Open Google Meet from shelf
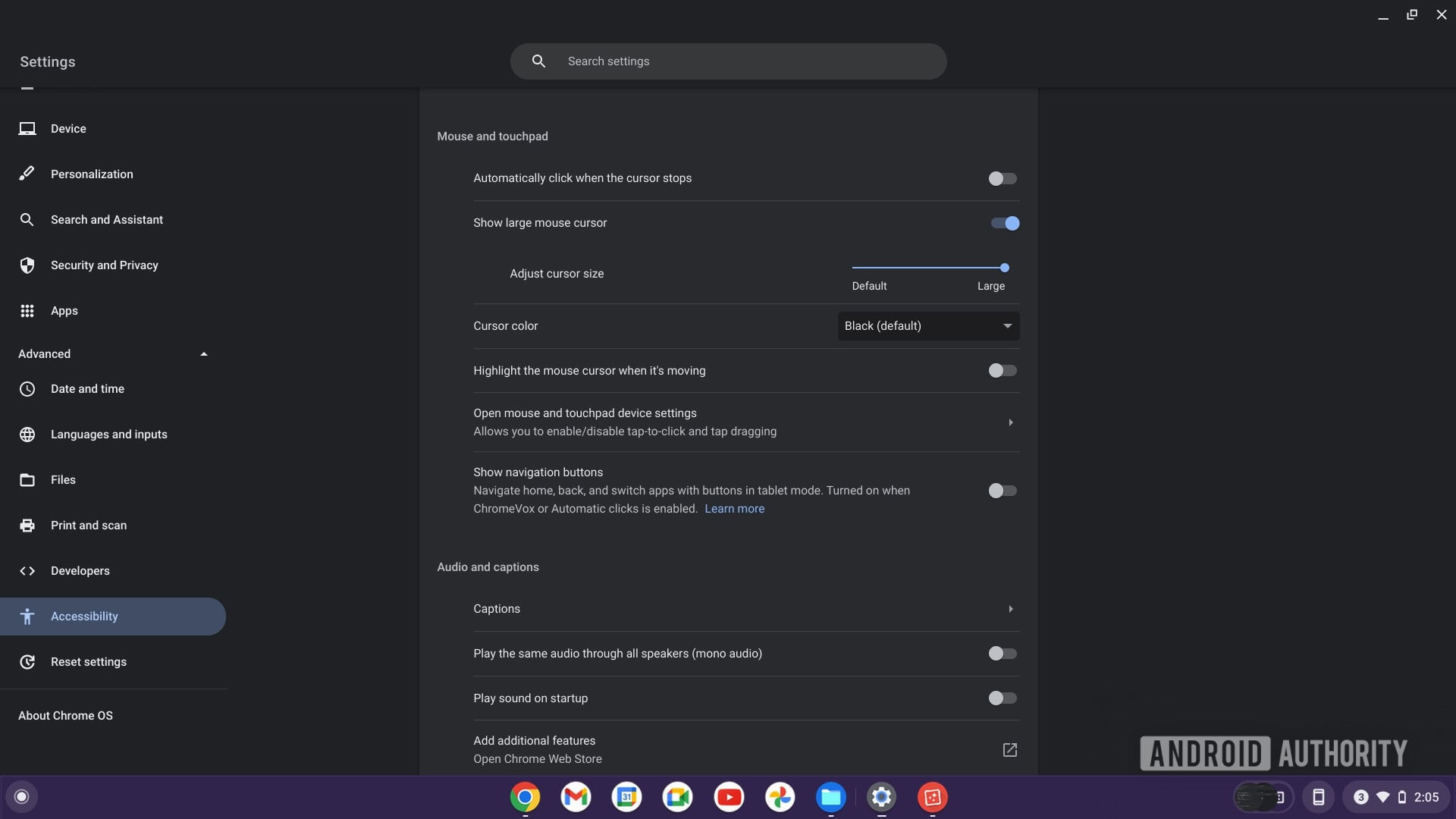The width and height of the screenshot is (1456, 819). [x=677, y=797]
